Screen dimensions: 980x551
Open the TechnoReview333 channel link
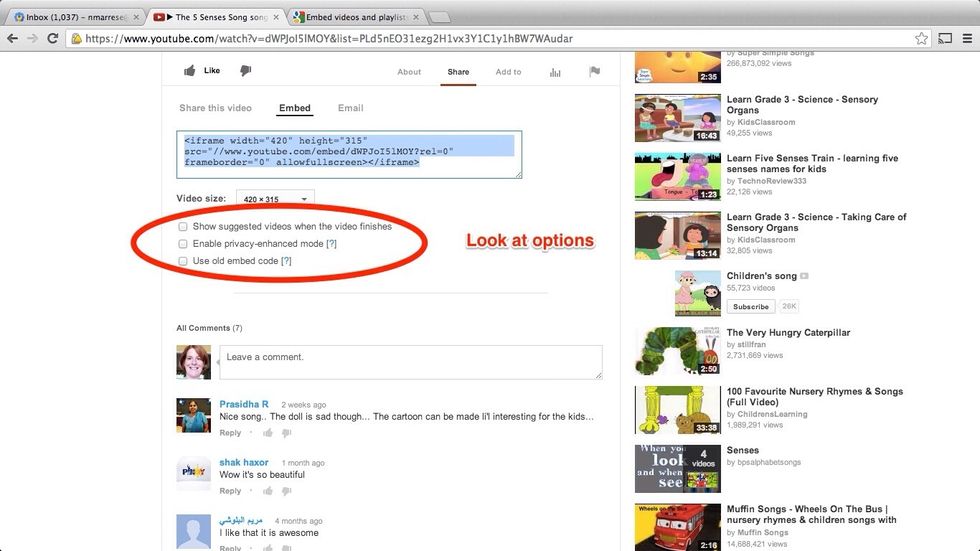pos(772,181)
